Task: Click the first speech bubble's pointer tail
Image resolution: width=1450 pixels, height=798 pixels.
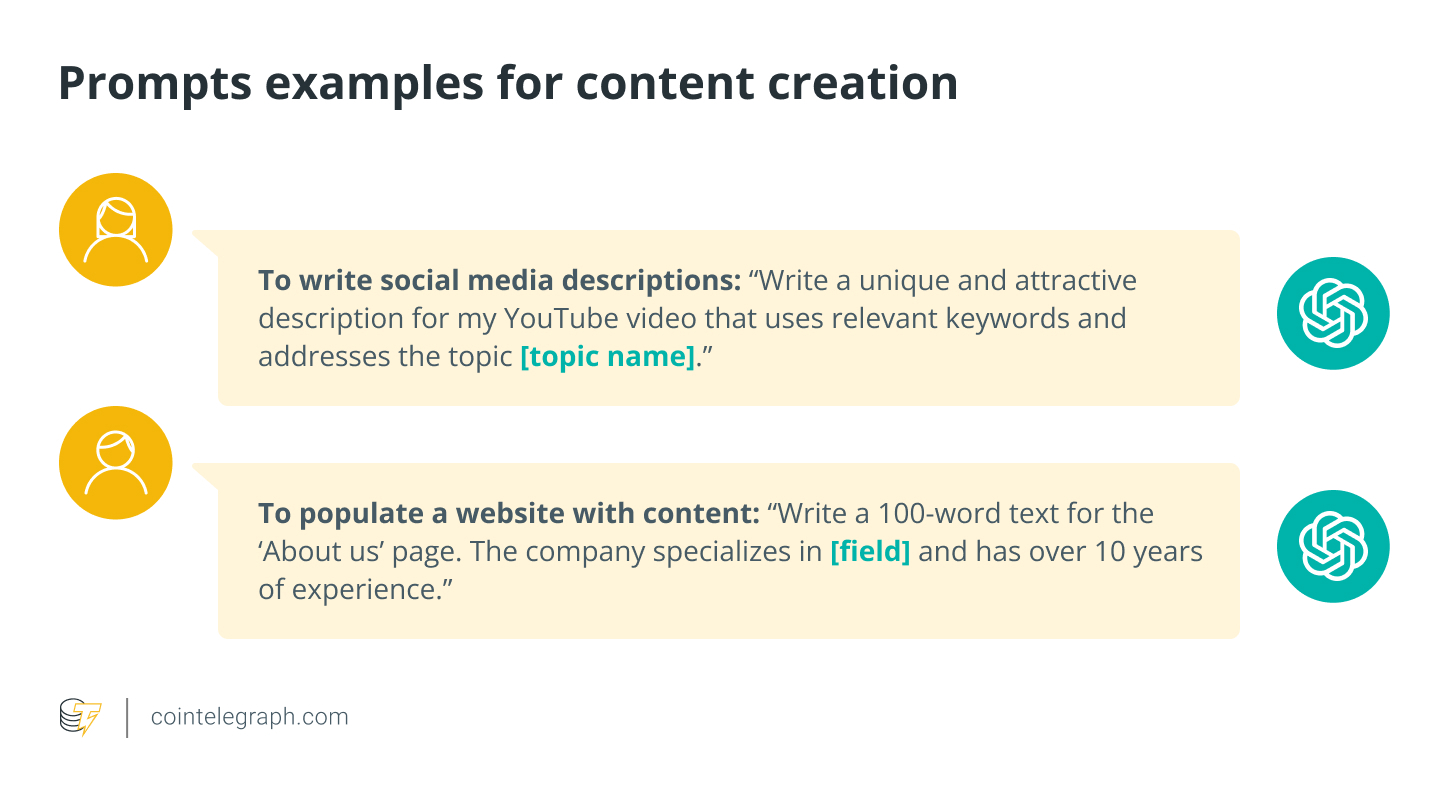Action: [204, 243]
